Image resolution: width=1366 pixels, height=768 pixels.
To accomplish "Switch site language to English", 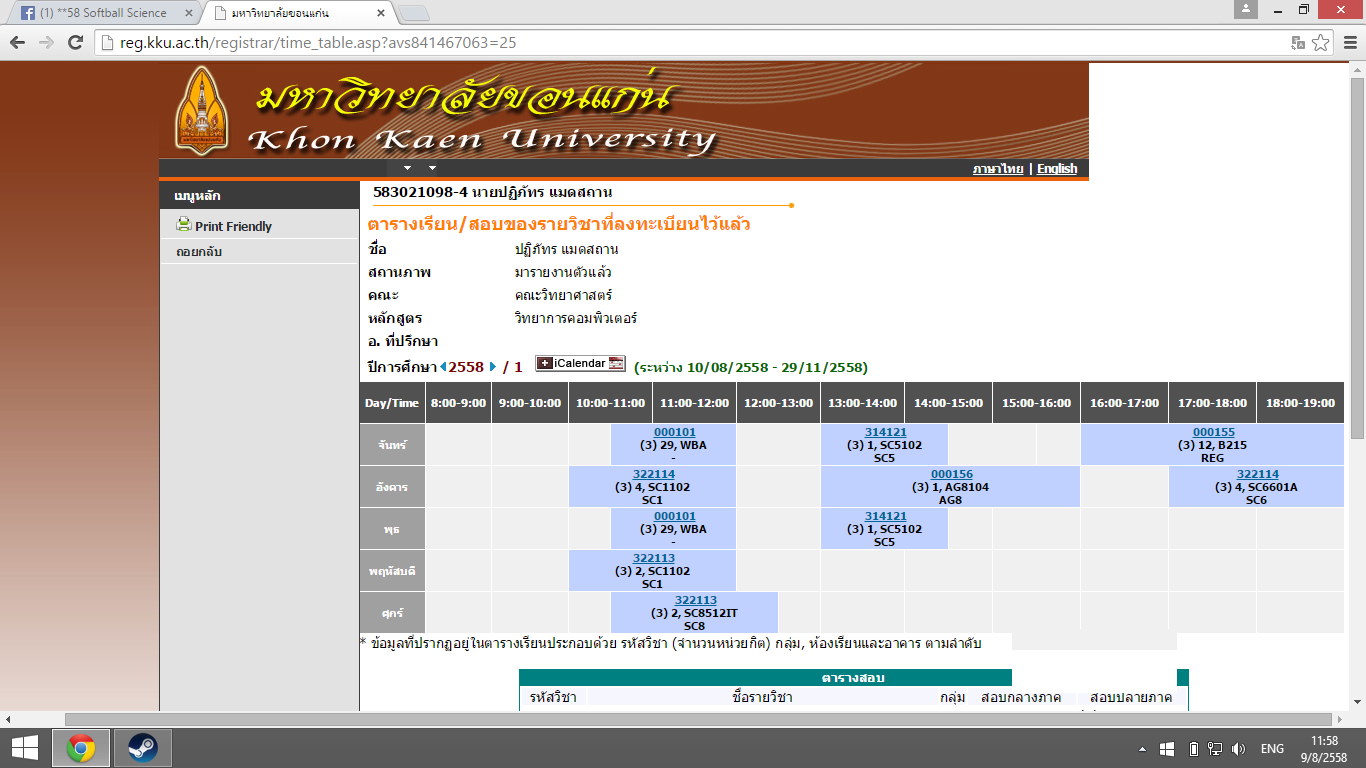I will pos(1056,169).
